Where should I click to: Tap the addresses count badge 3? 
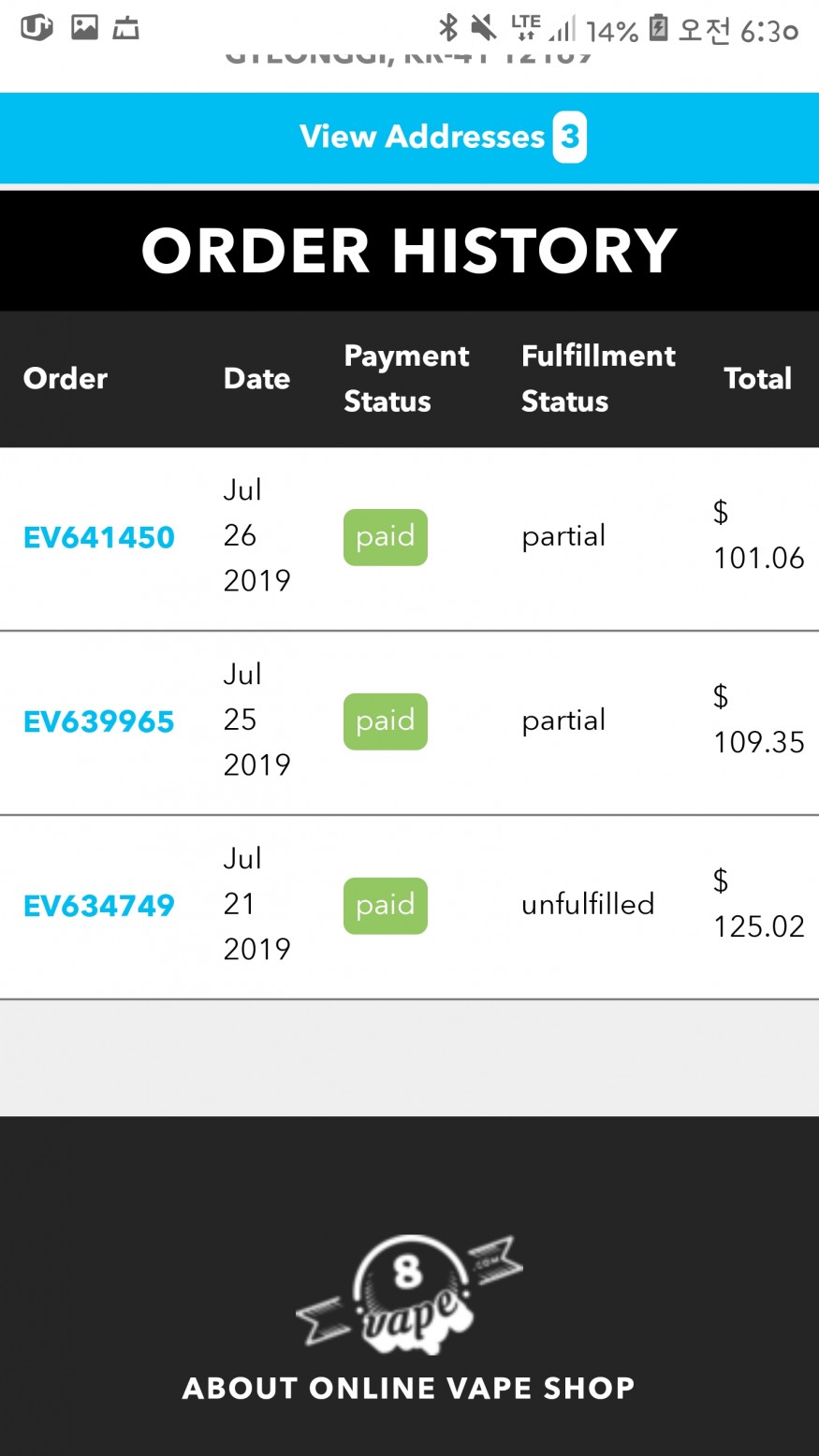click(569, 137)
